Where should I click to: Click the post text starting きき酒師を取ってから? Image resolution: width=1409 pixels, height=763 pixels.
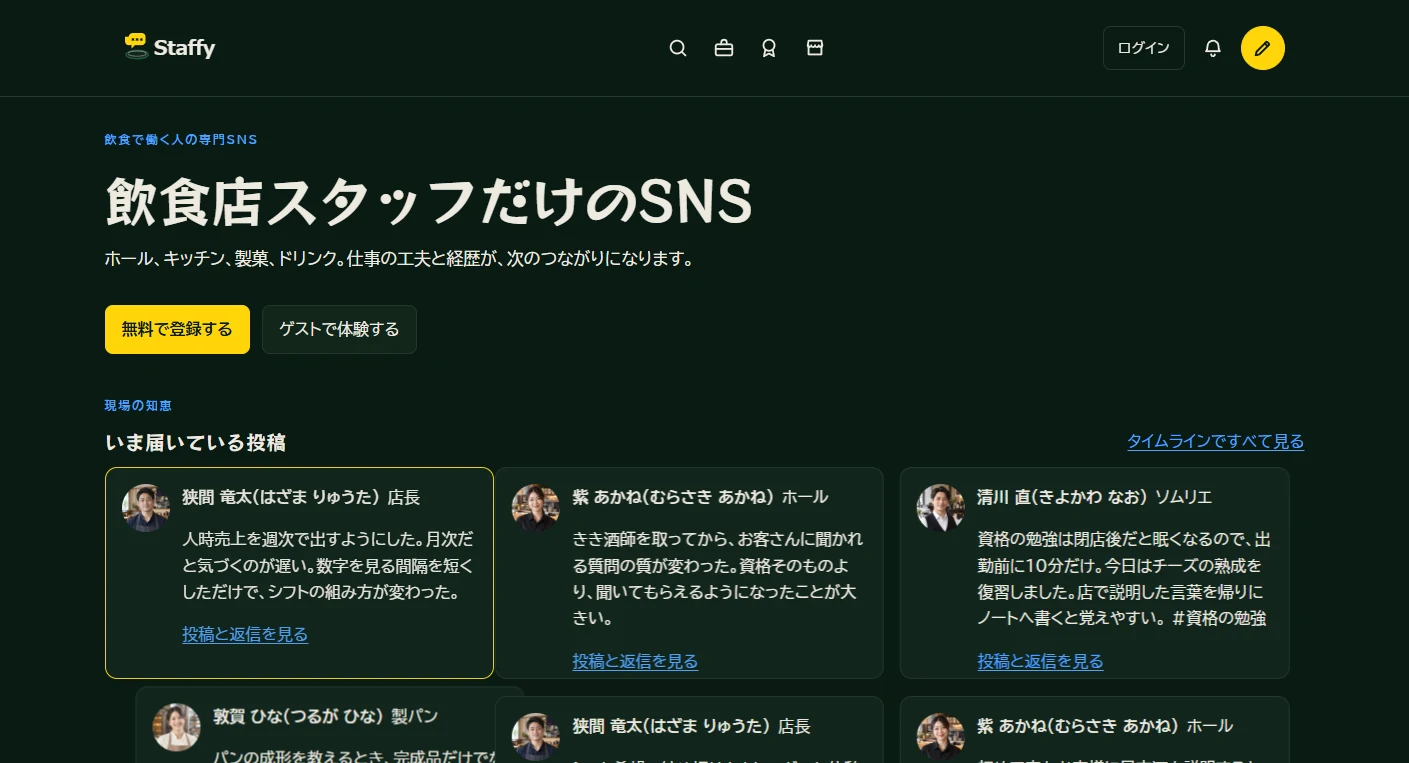tap(717, 579)
